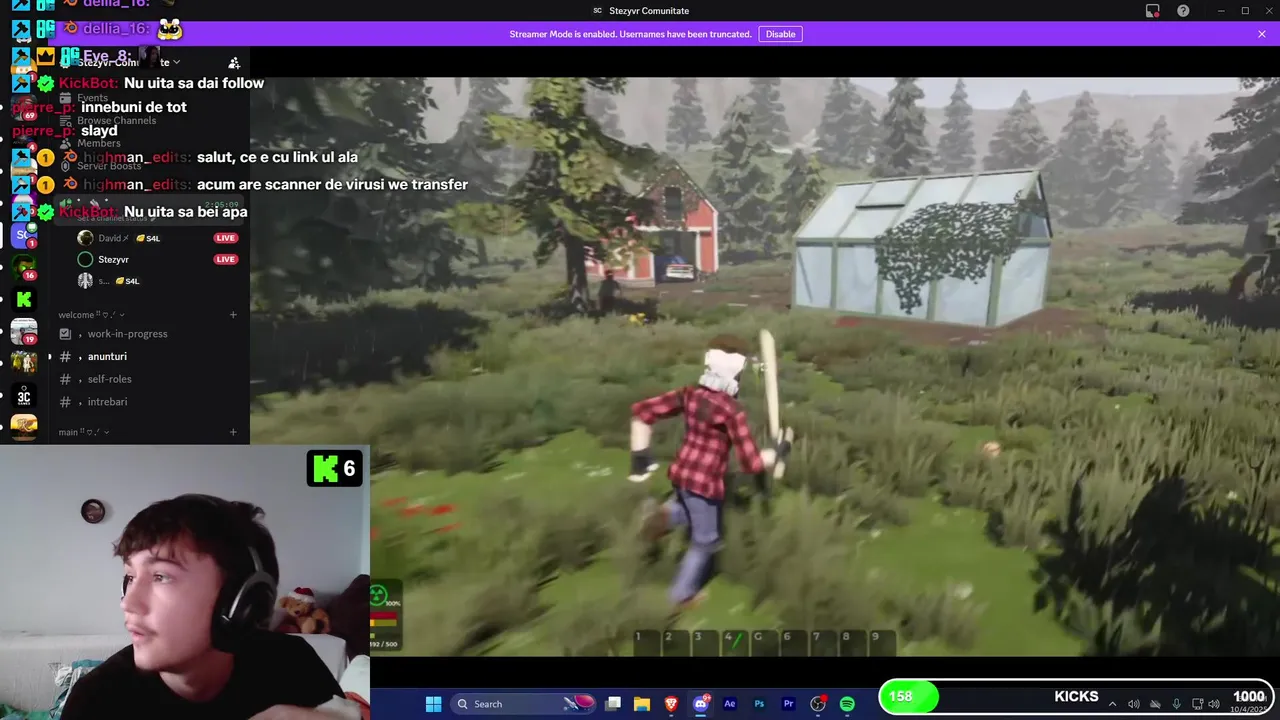The height and width of the screenshot is (720, 1280).
Task: Open the Windows Start menu
Action: pyautogui.click(x=433, y=704)
